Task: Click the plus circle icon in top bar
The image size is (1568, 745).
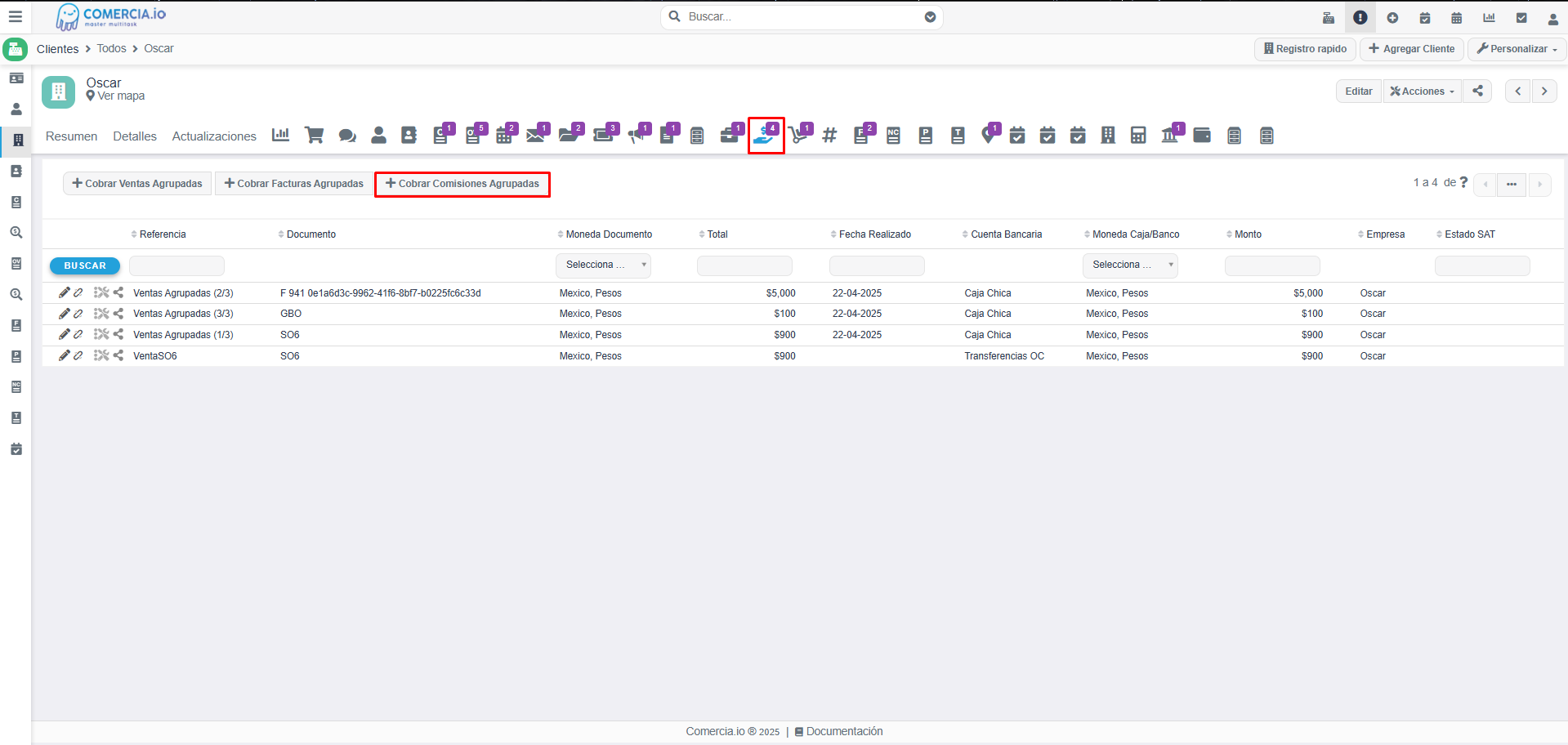Action: pos(1392,17)
